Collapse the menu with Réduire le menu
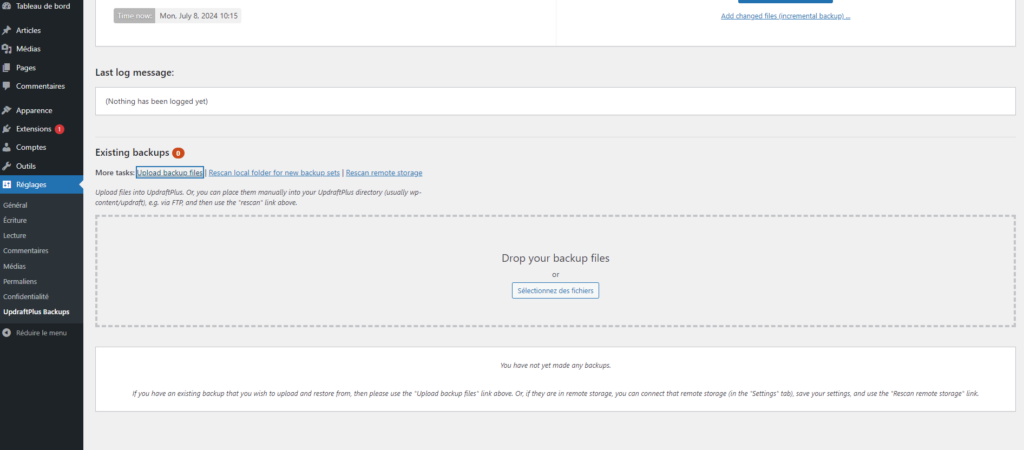1024x450 pixels. [35, 333]
